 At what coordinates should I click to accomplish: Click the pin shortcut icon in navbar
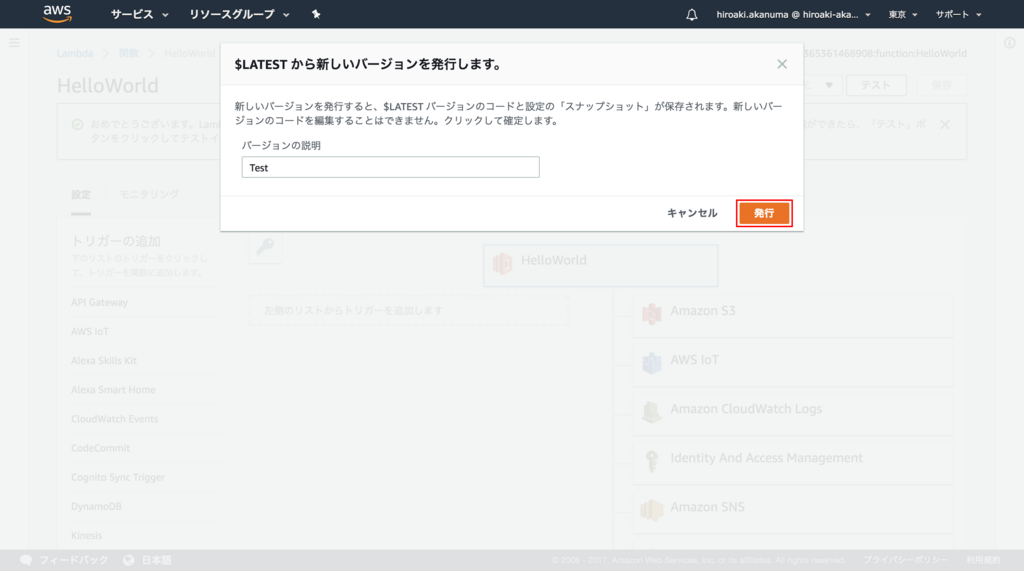click(316, 14)
